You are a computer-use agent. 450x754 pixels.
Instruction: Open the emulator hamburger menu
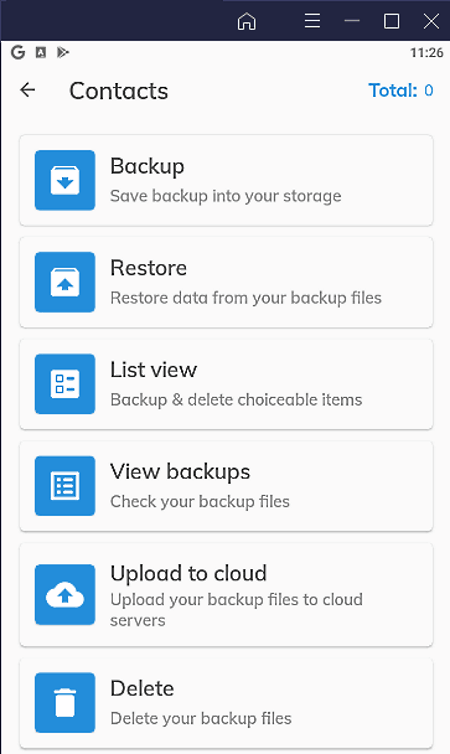[312, 21]
